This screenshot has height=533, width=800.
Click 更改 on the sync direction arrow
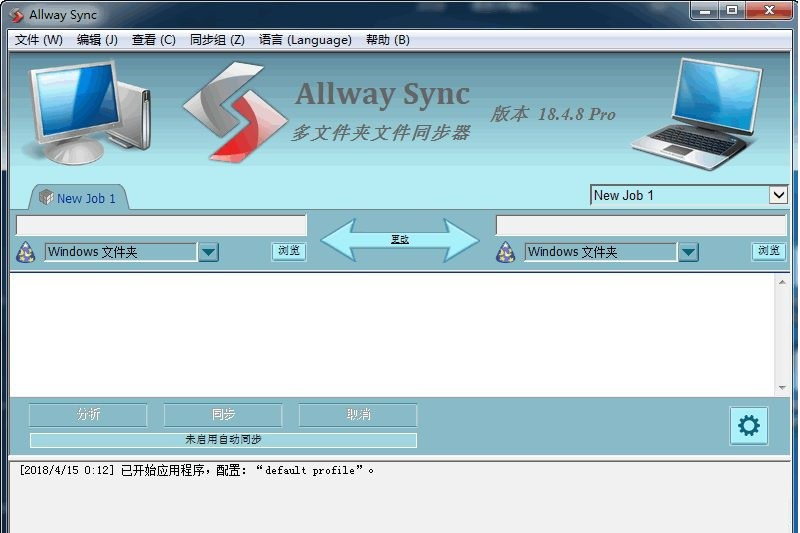point(399,239)
